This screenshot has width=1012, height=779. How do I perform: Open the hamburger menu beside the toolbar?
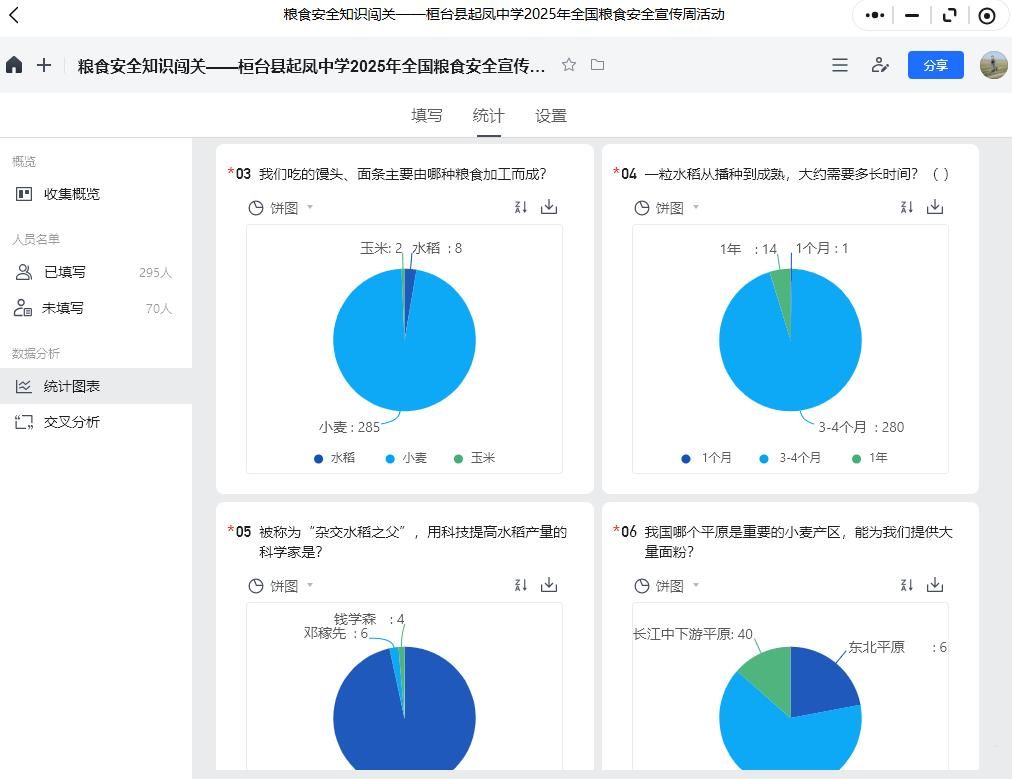[x=839, y=65]
